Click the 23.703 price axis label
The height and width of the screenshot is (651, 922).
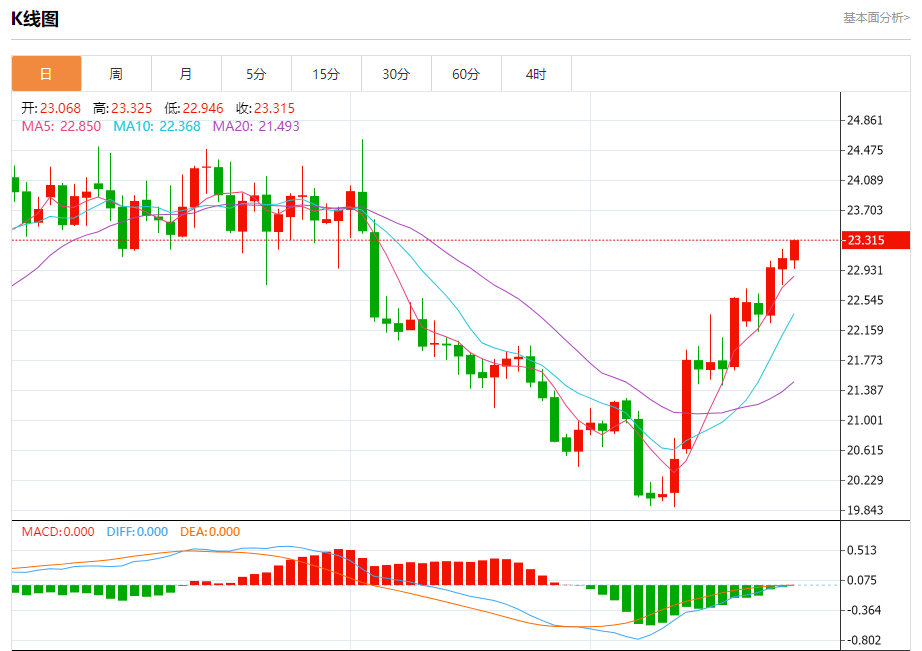point(864,211)
